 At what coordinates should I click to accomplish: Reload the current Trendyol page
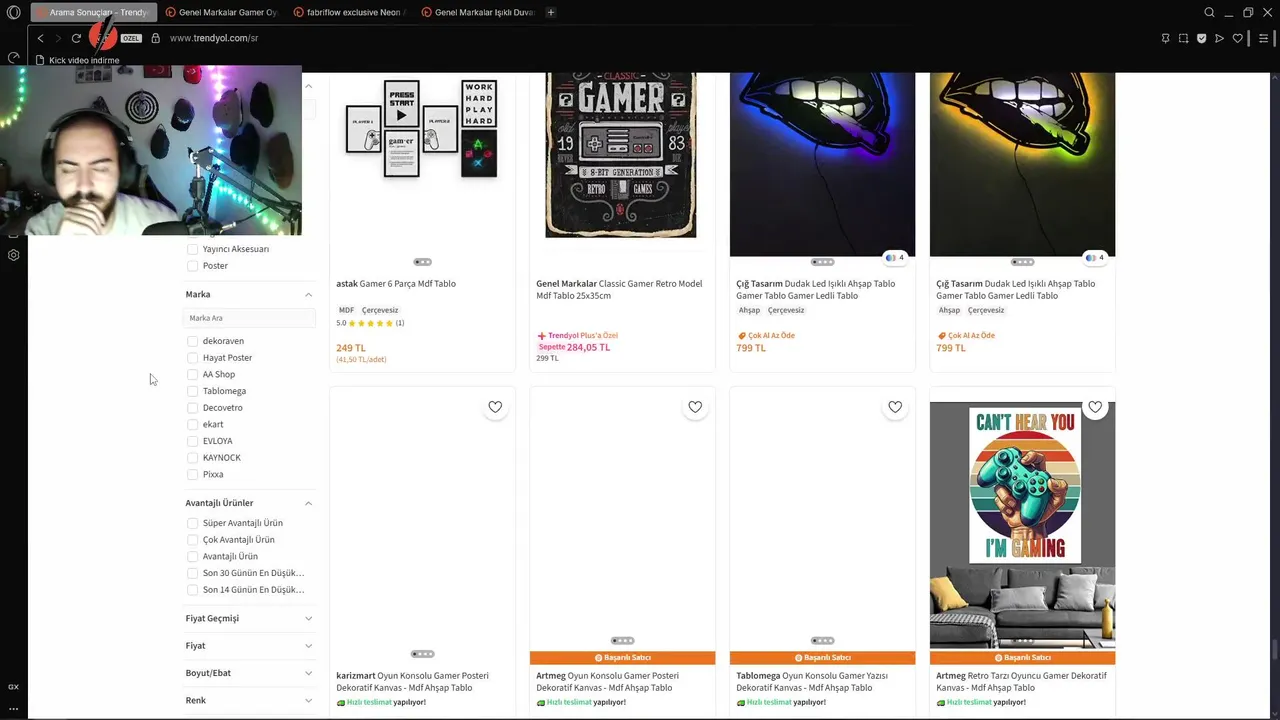[x=76, y=38]
